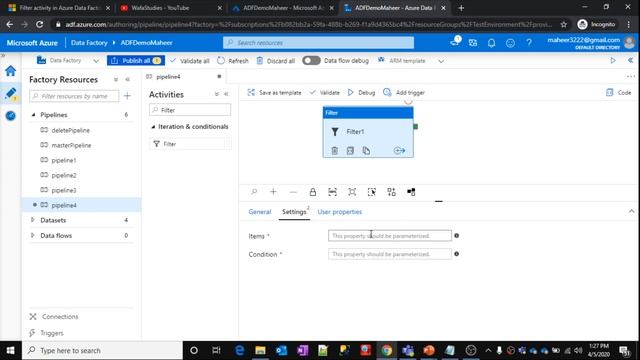
Task: Delete the Filter1 activity via trash icon
Action: [334, 151]
